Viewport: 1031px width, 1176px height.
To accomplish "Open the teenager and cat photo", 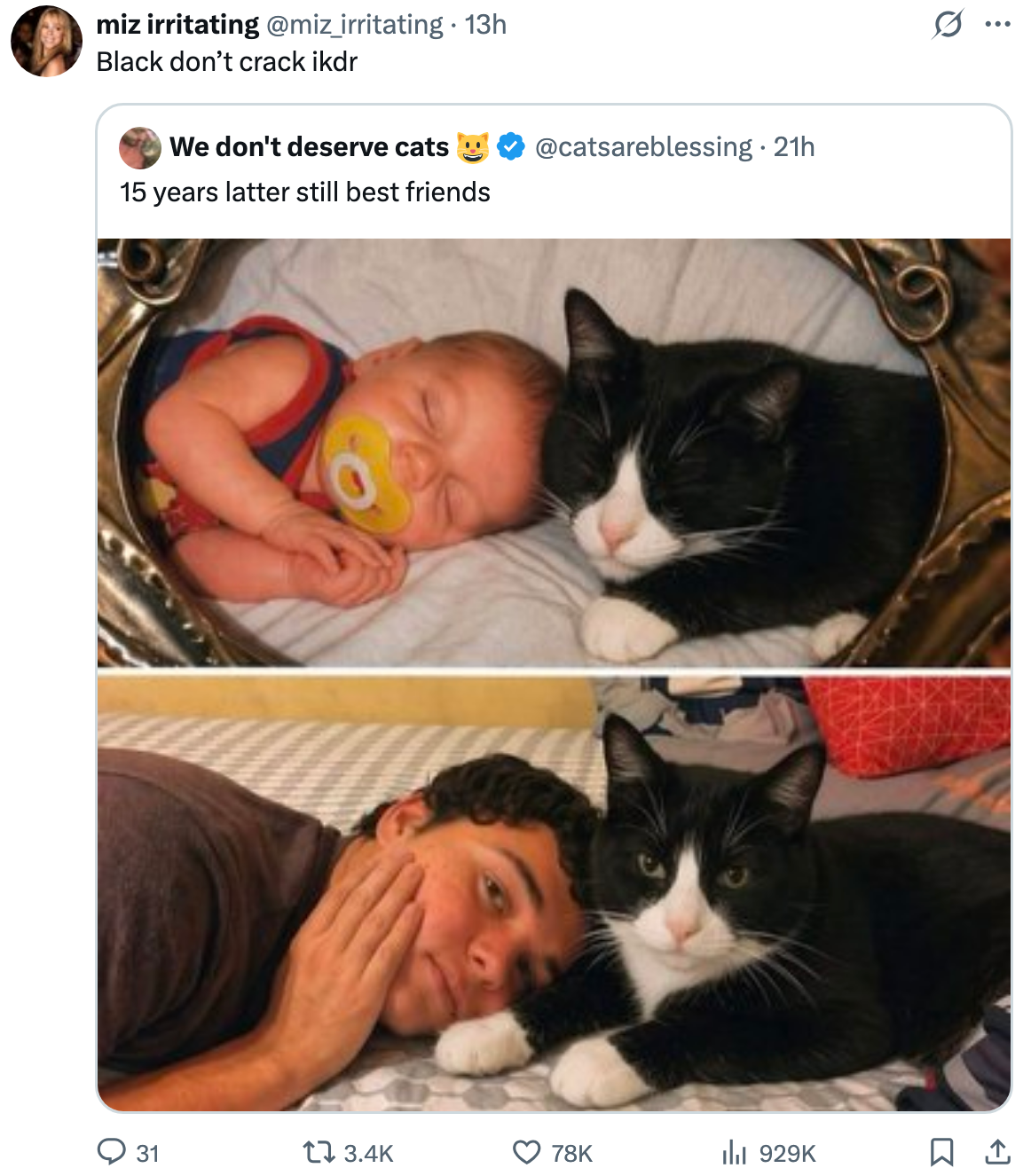I will tap(554, 891).
